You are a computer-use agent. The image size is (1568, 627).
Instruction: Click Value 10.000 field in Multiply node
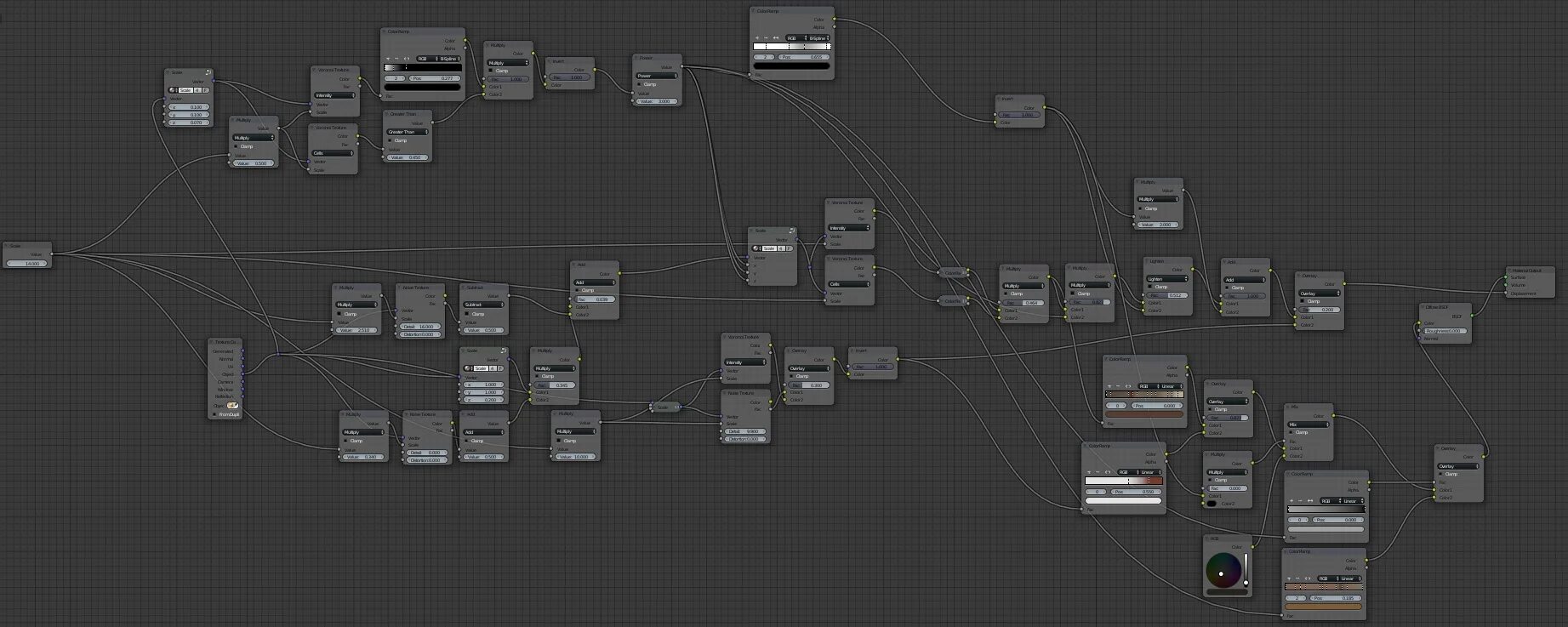tap(575, 457)
